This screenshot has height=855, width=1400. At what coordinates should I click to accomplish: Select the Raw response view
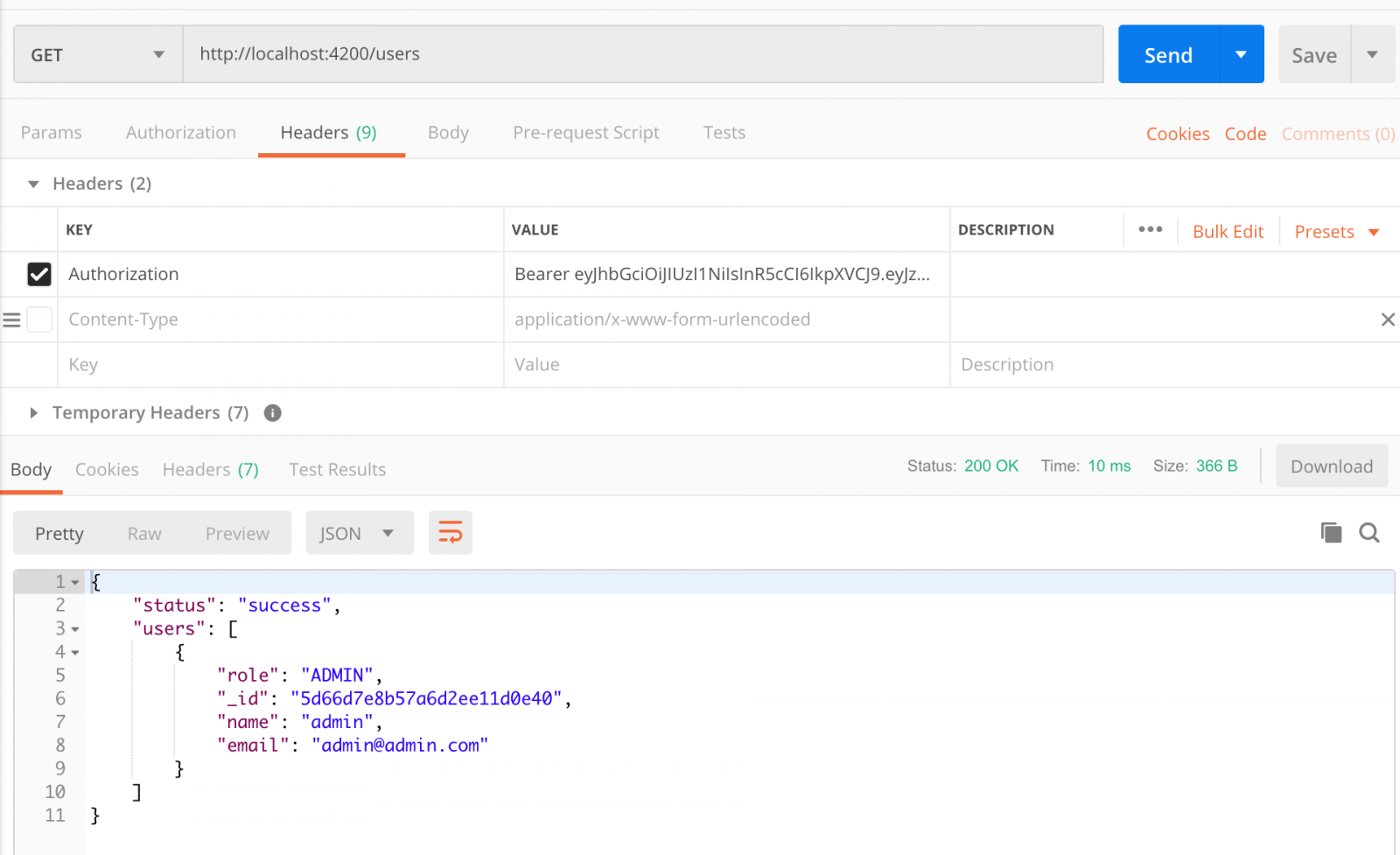(x=144, y=534)
